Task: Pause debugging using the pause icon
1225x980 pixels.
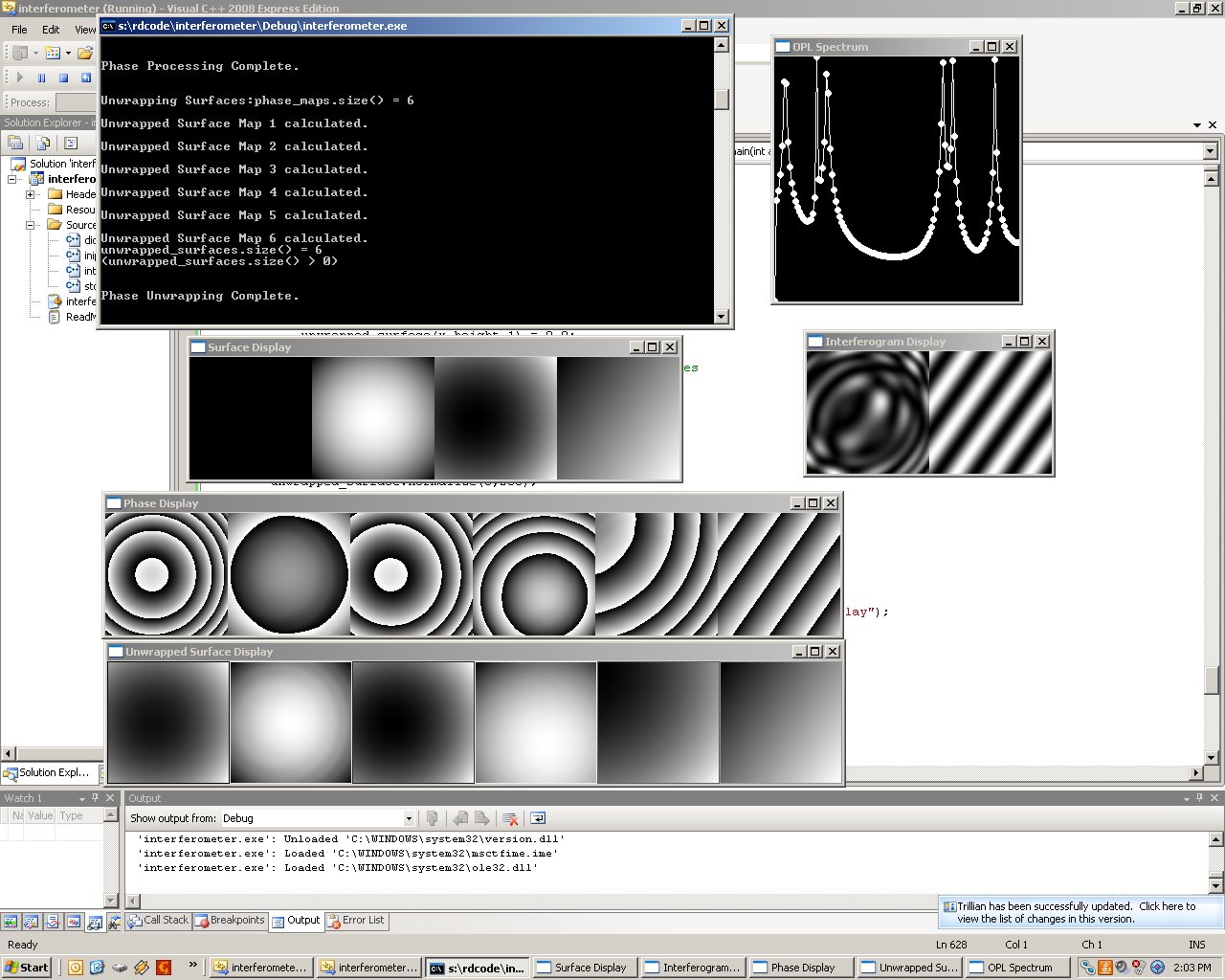Action: pyautogui.click(x=41, y=78)
